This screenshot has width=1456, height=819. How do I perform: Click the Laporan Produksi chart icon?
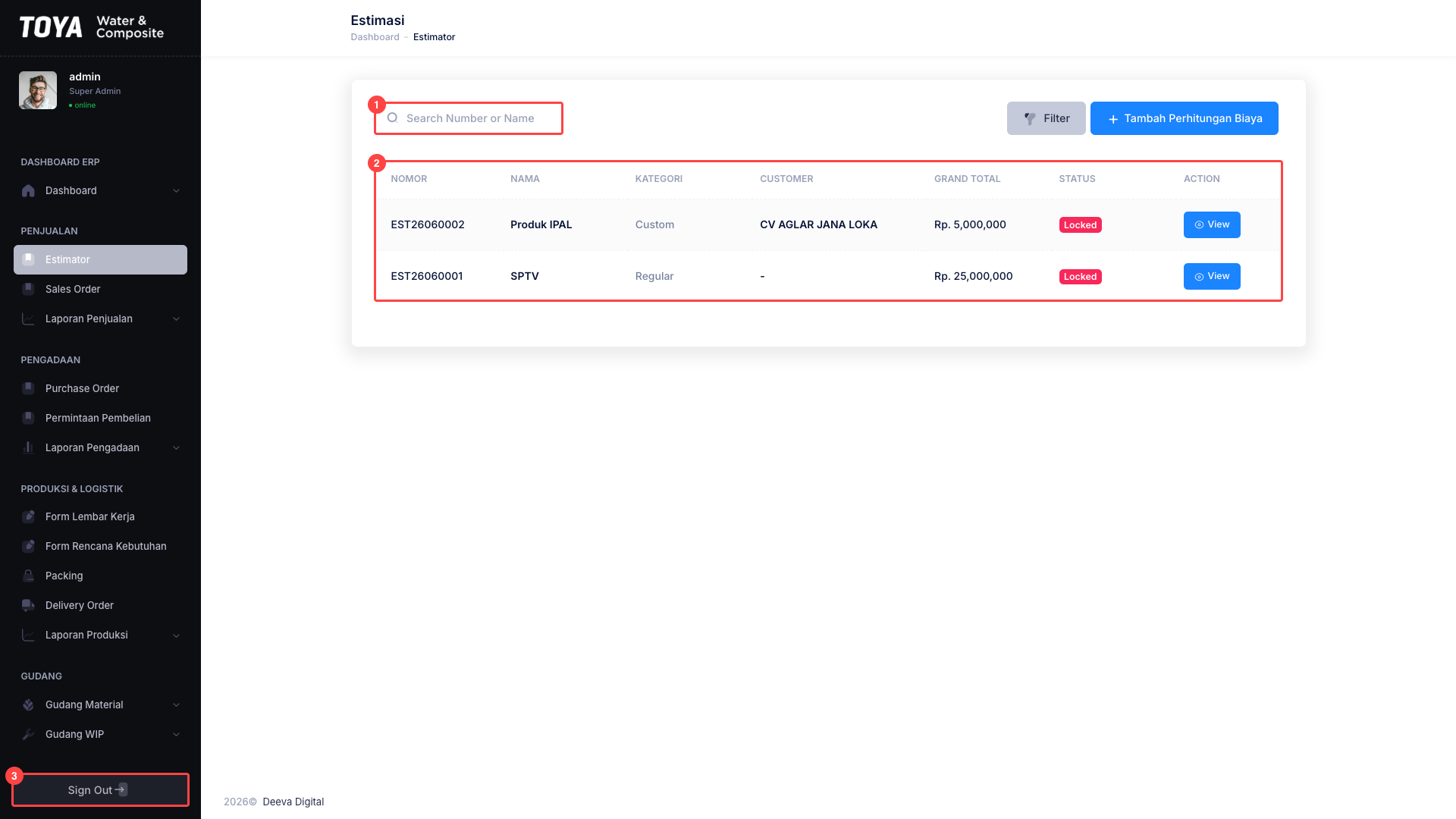[x=28, y=635]
